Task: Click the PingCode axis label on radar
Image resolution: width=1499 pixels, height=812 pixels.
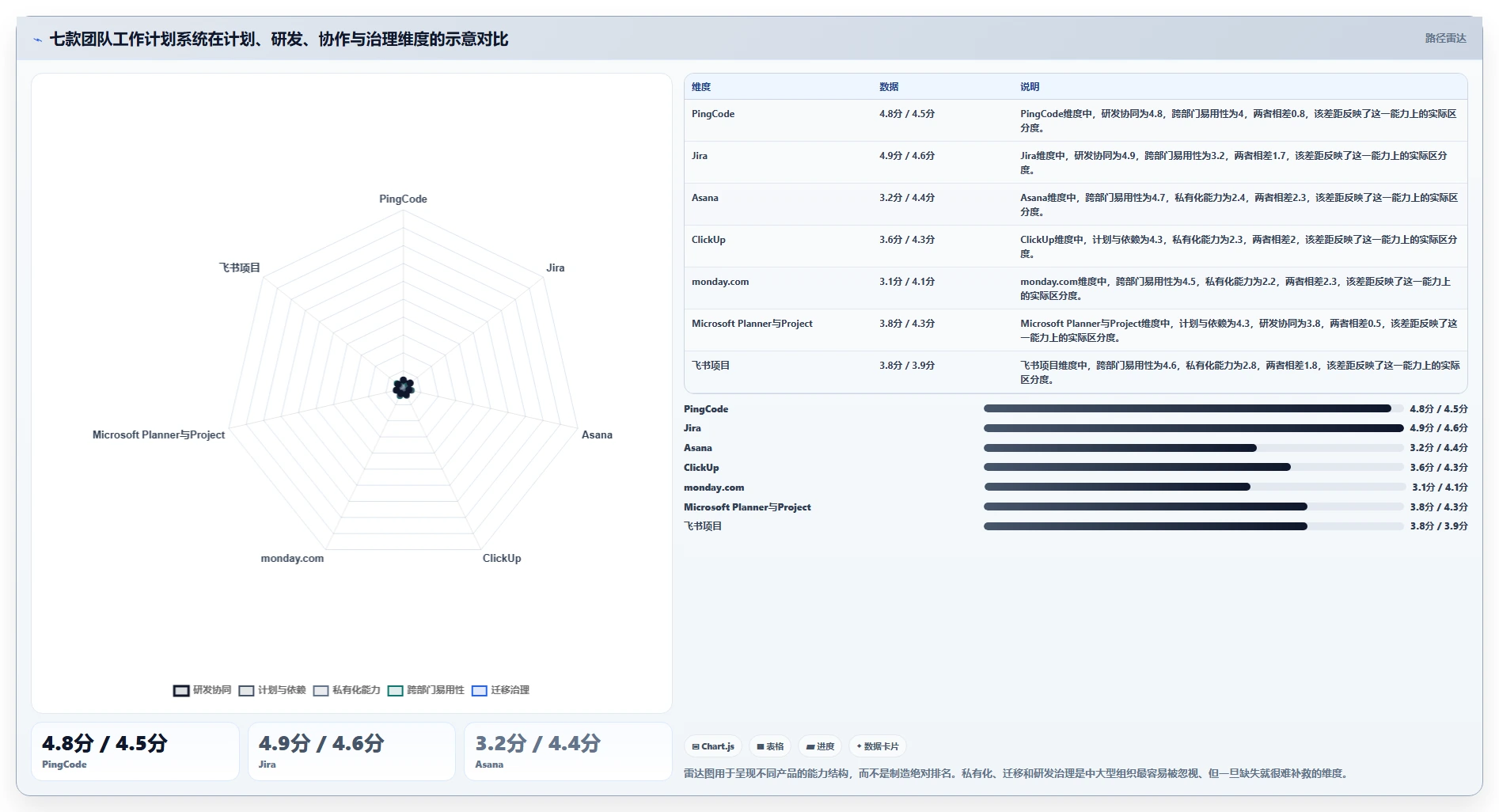Action: [403, 199]
